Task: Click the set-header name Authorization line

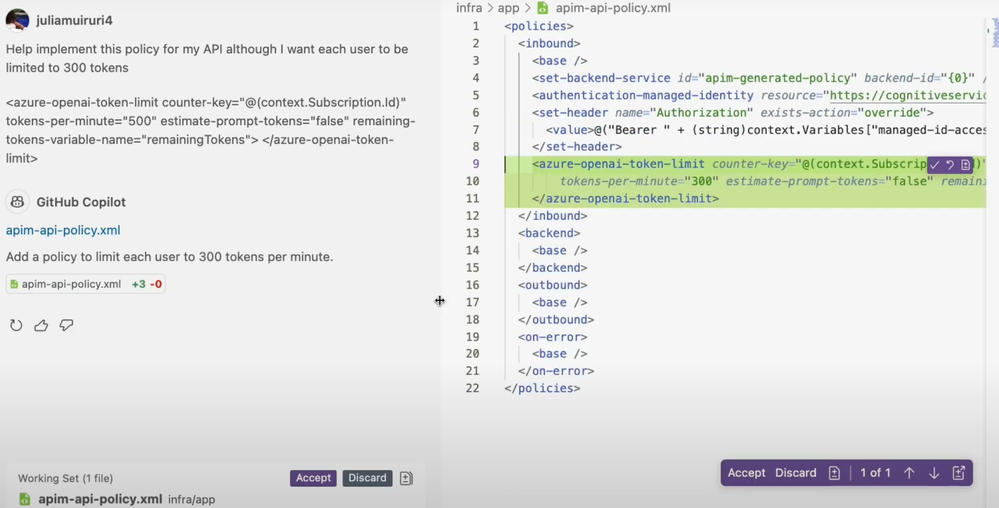Action: 733,112
